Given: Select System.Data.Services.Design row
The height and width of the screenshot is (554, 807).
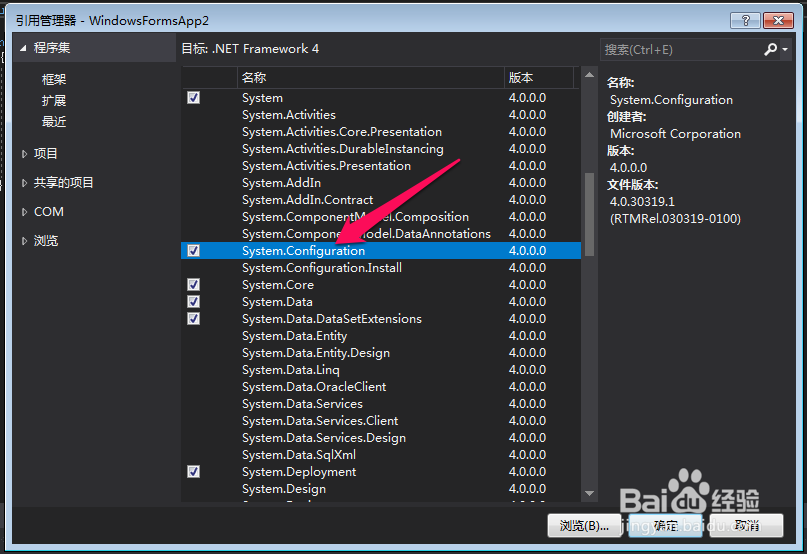Looking at the screenshot, I should click(x=381, y=438).
